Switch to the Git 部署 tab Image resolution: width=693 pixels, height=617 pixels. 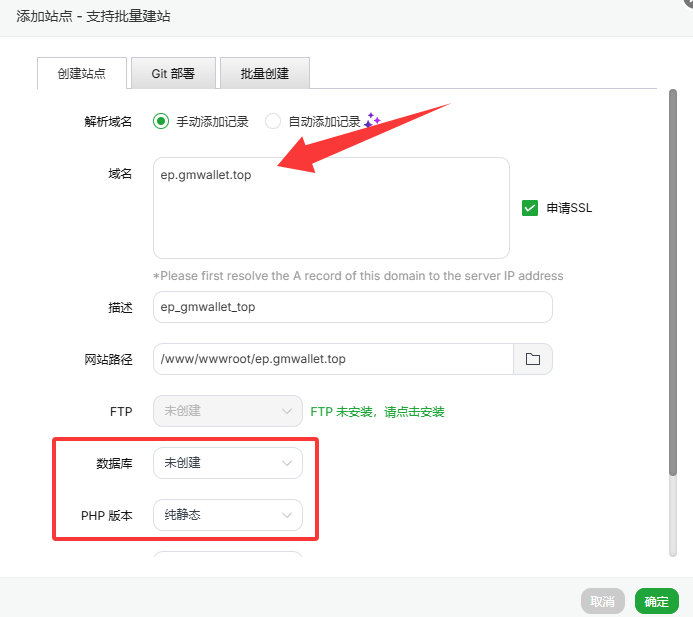[x=173, y=74]
